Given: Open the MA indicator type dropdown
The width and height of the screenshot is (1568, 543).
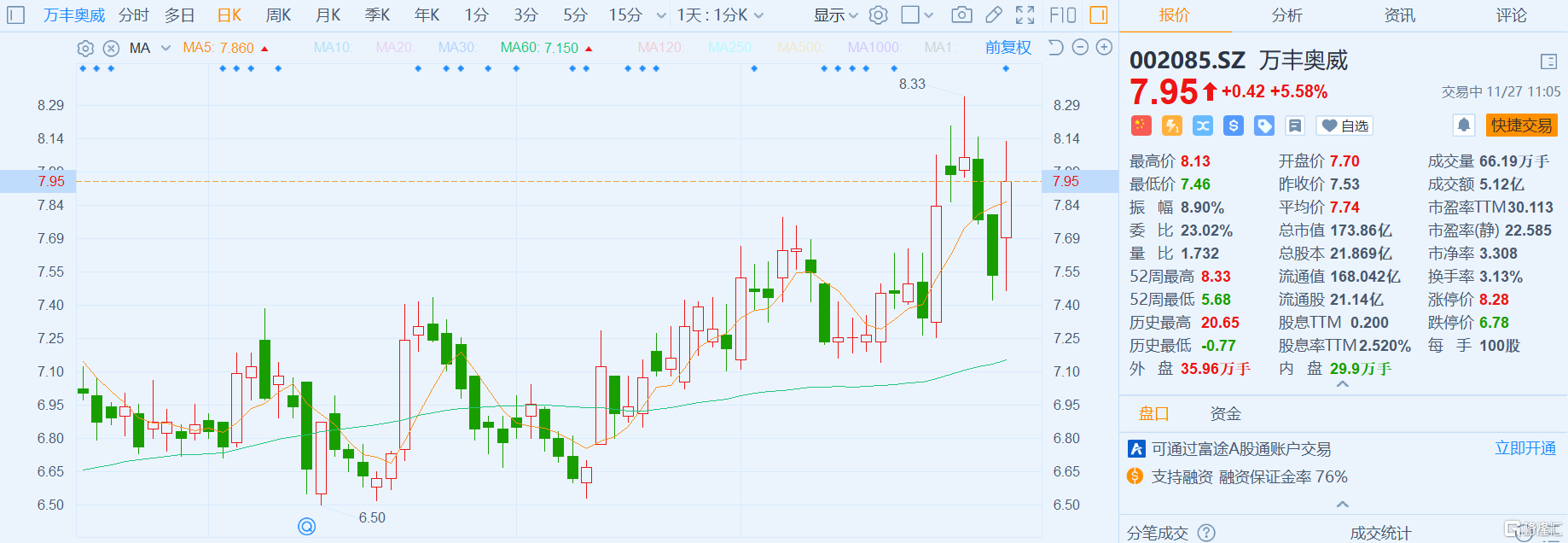Looking at the screenshot, I should [149, 48].
